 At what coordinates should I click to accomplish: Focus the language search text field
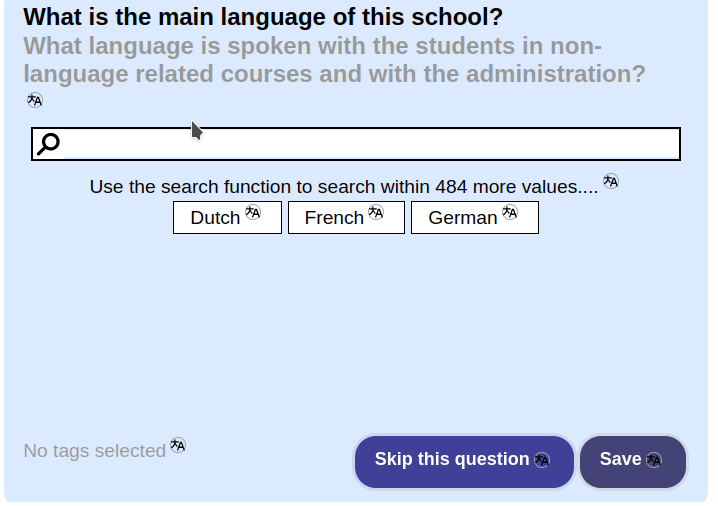[370, 144]
